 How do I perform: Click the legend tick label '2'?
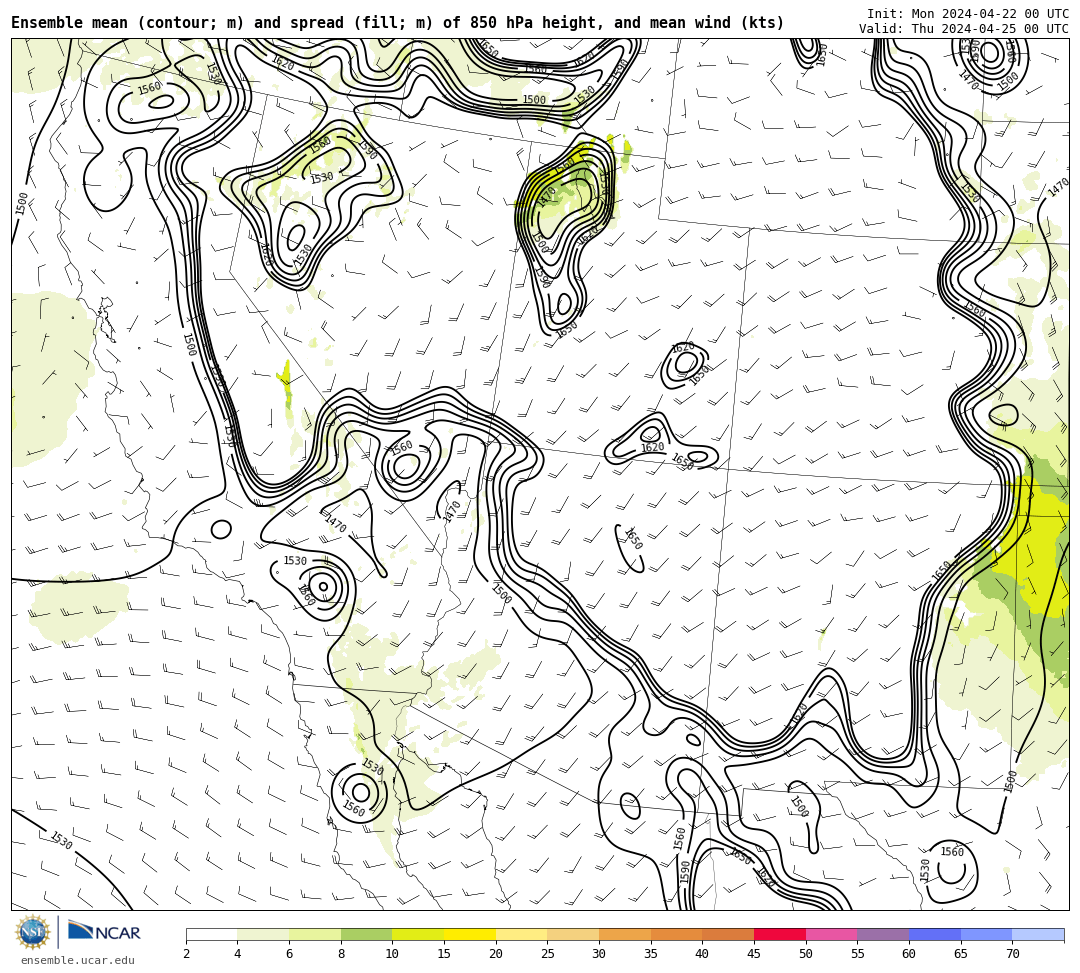(186, 954)
